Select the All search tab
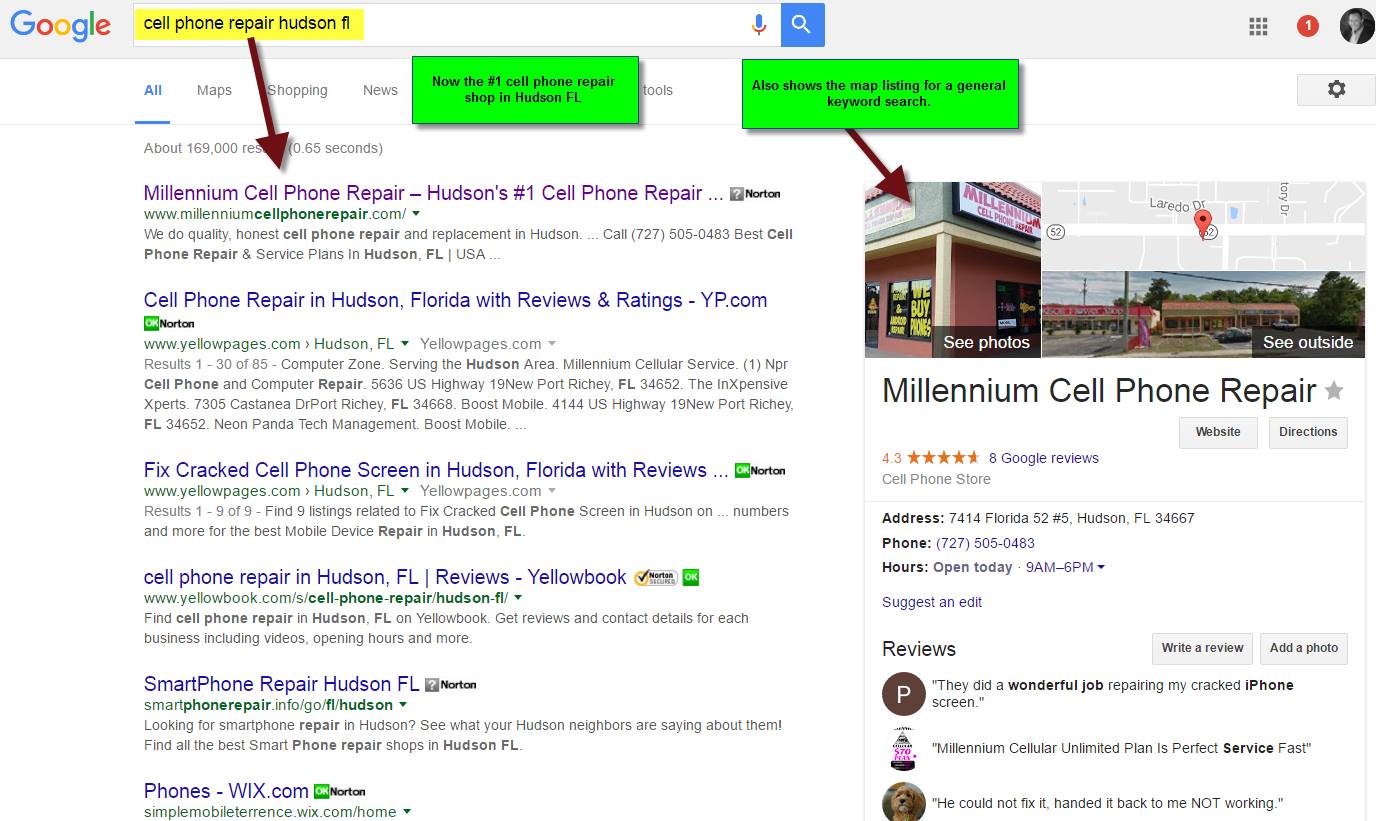 click(153, 90)
